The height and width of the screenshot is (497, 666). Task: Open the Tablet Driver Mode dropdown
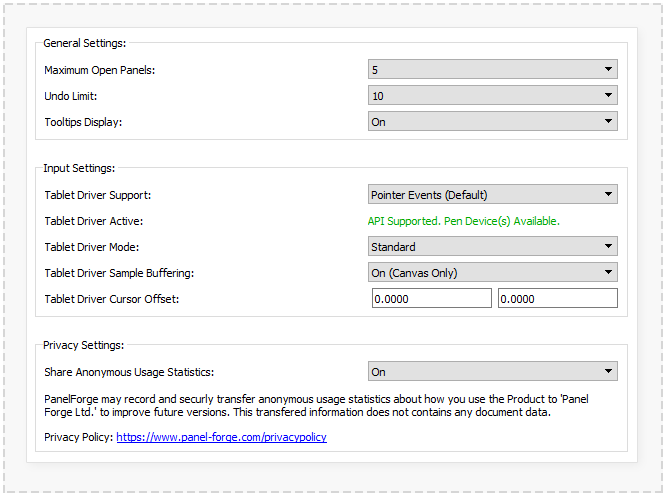pos(492,247)
